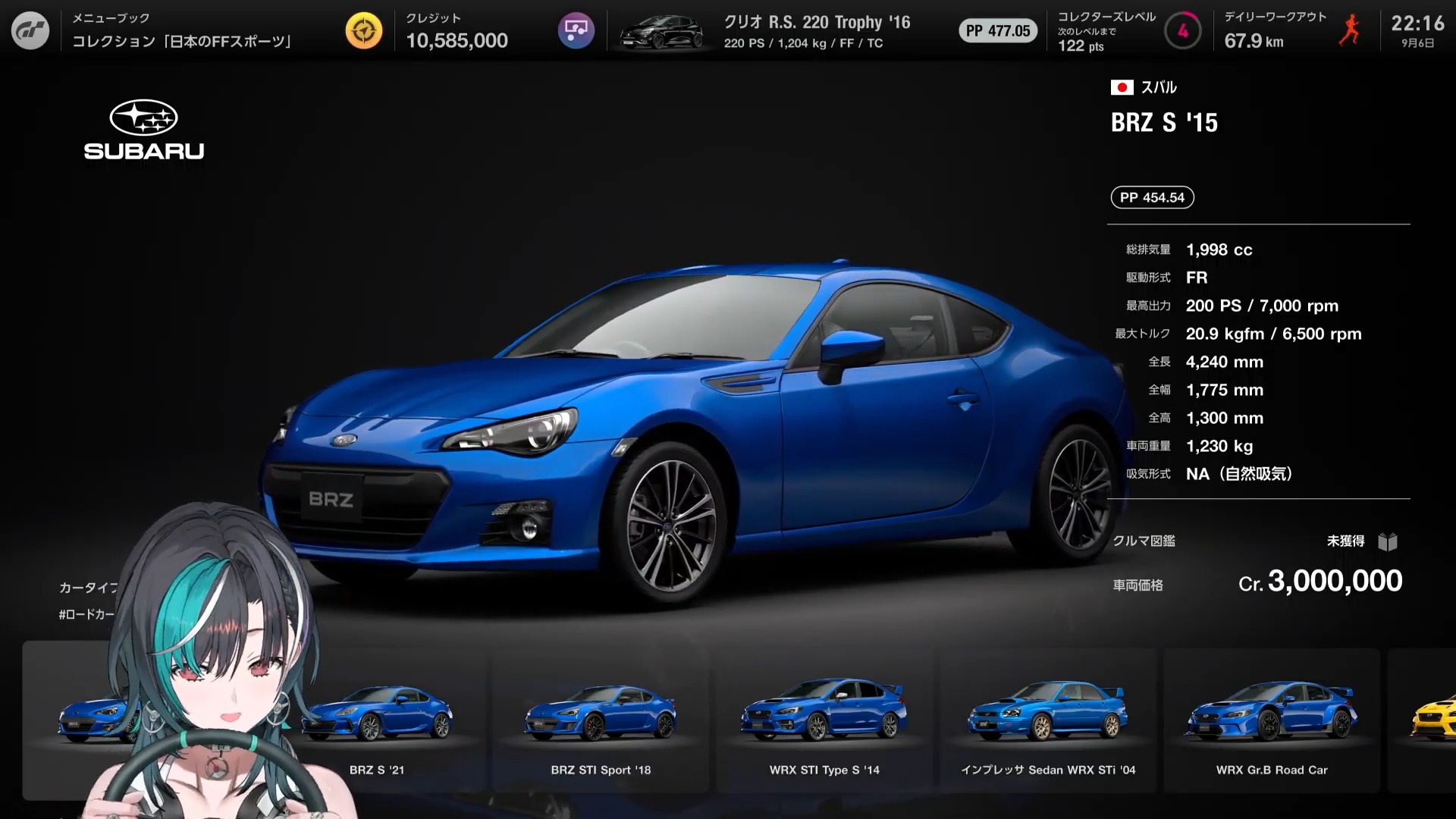The width and height of the screenshot is (1456, 819).
Task: Click the PP 477.05 badge
Action: [x=998, y=31]
